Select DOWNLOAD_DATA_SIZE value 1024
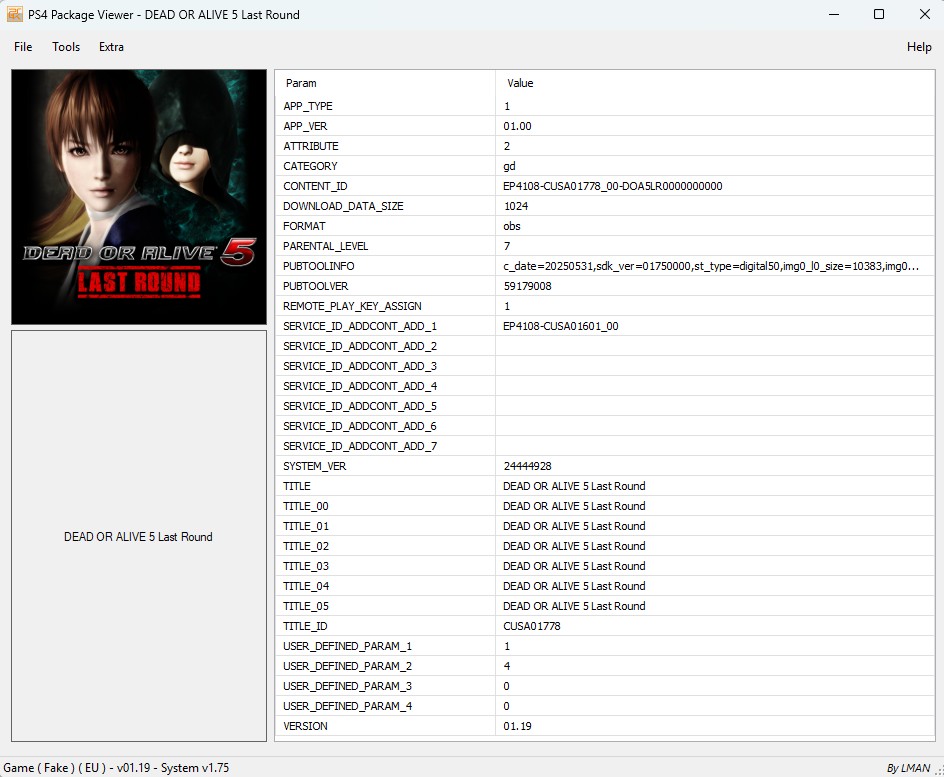 [x=516, y=206]
